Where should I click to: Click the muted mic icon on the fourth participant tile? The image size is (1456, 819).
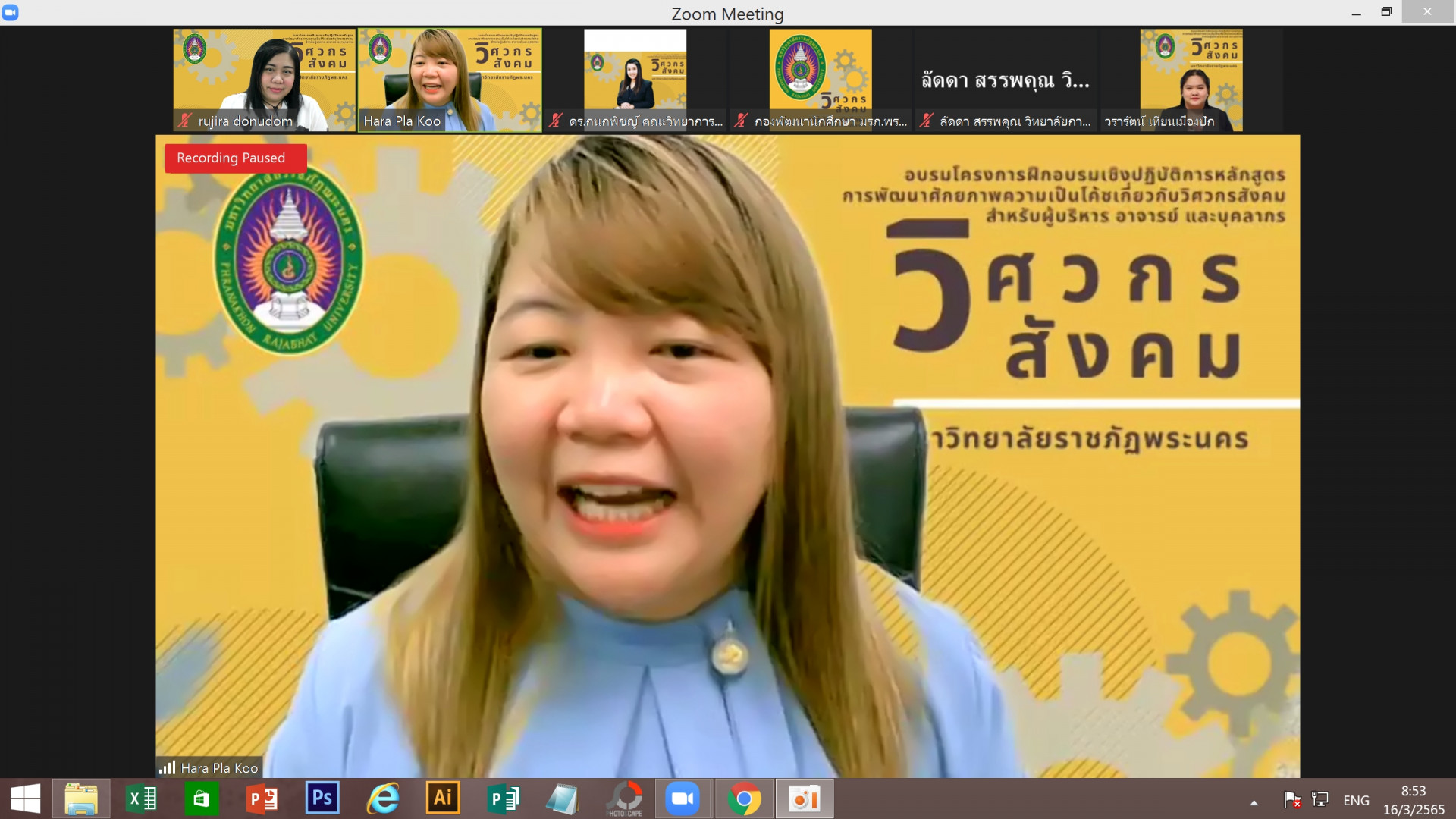coord(741,121)
